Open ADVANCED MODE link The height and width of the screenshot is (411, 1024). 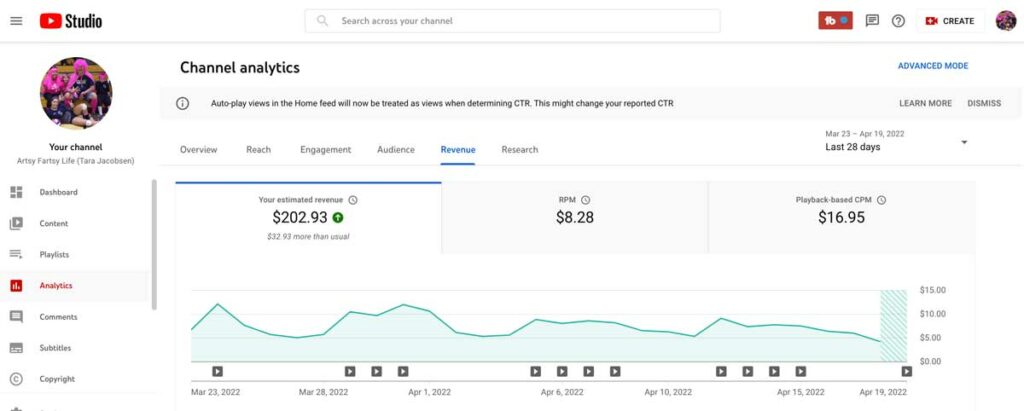click(x=933, y=66)
